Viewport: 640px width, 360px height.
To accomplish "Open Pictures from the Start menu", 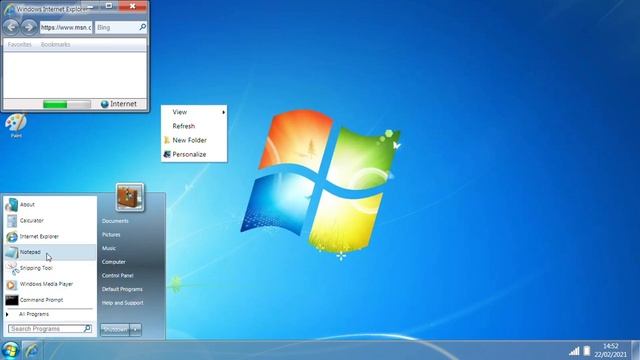I will pyautogui.click(x=111, y=235).
